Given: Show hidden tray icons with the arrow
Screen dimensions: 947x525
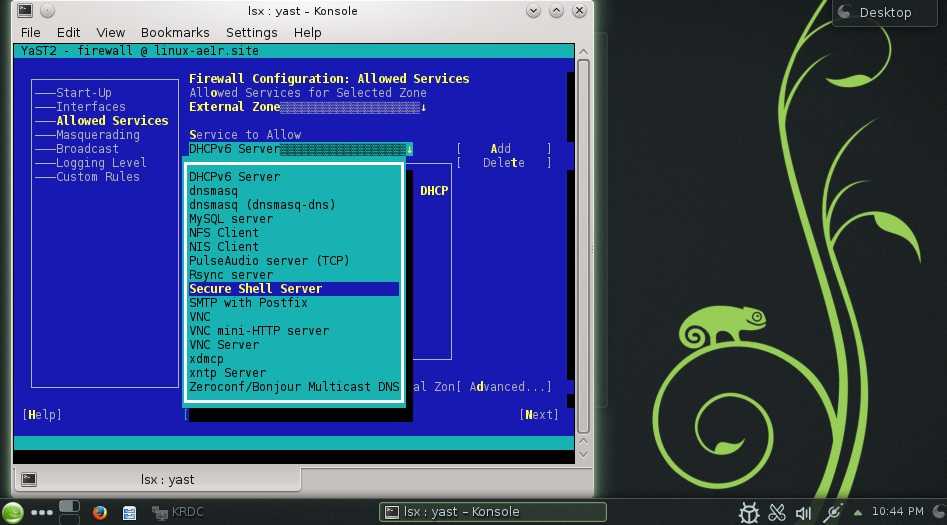Looking at the screenshot, I should click(857, 512).
